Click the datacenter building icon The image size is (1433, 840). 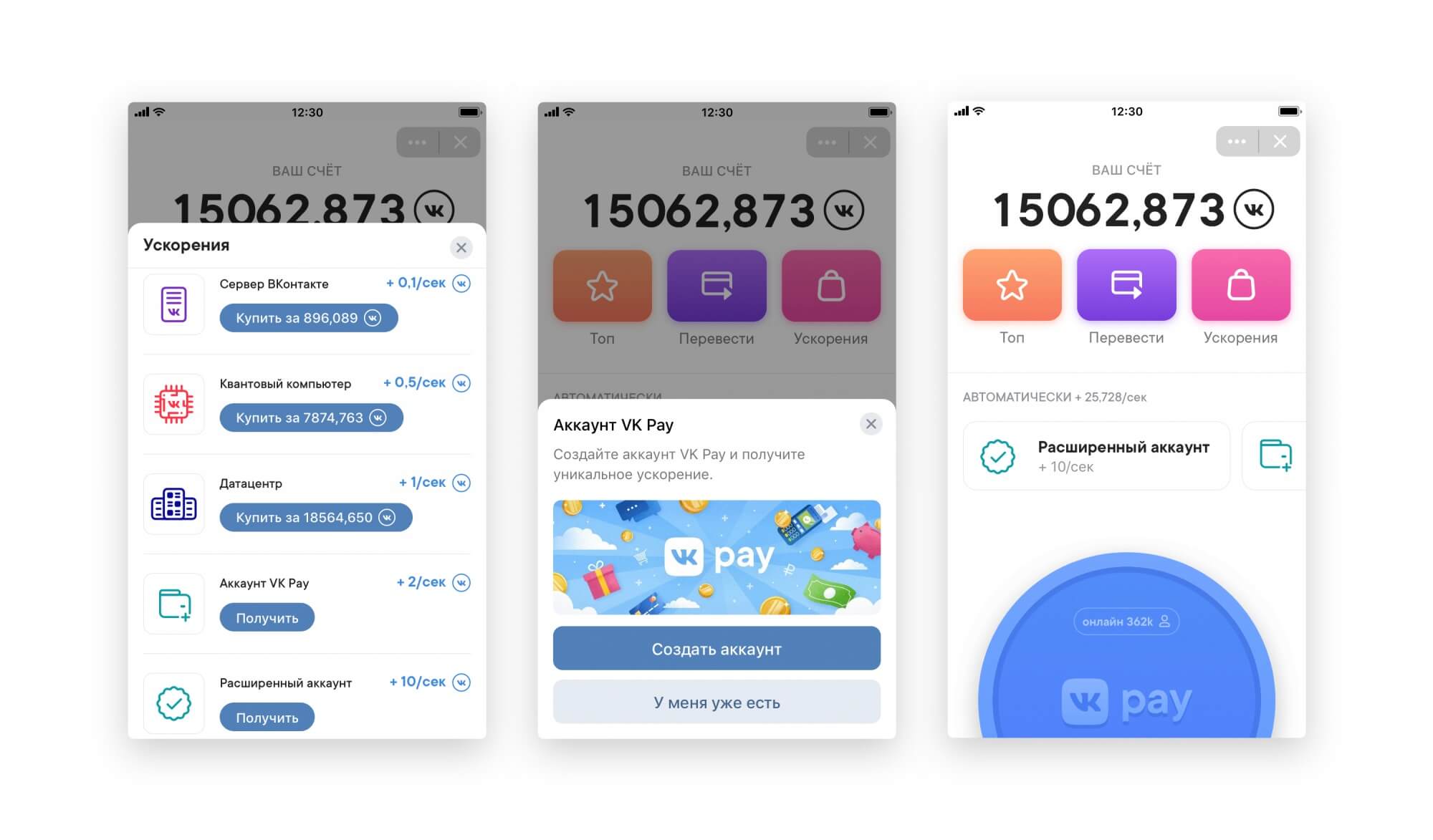(x=175, y=501)
